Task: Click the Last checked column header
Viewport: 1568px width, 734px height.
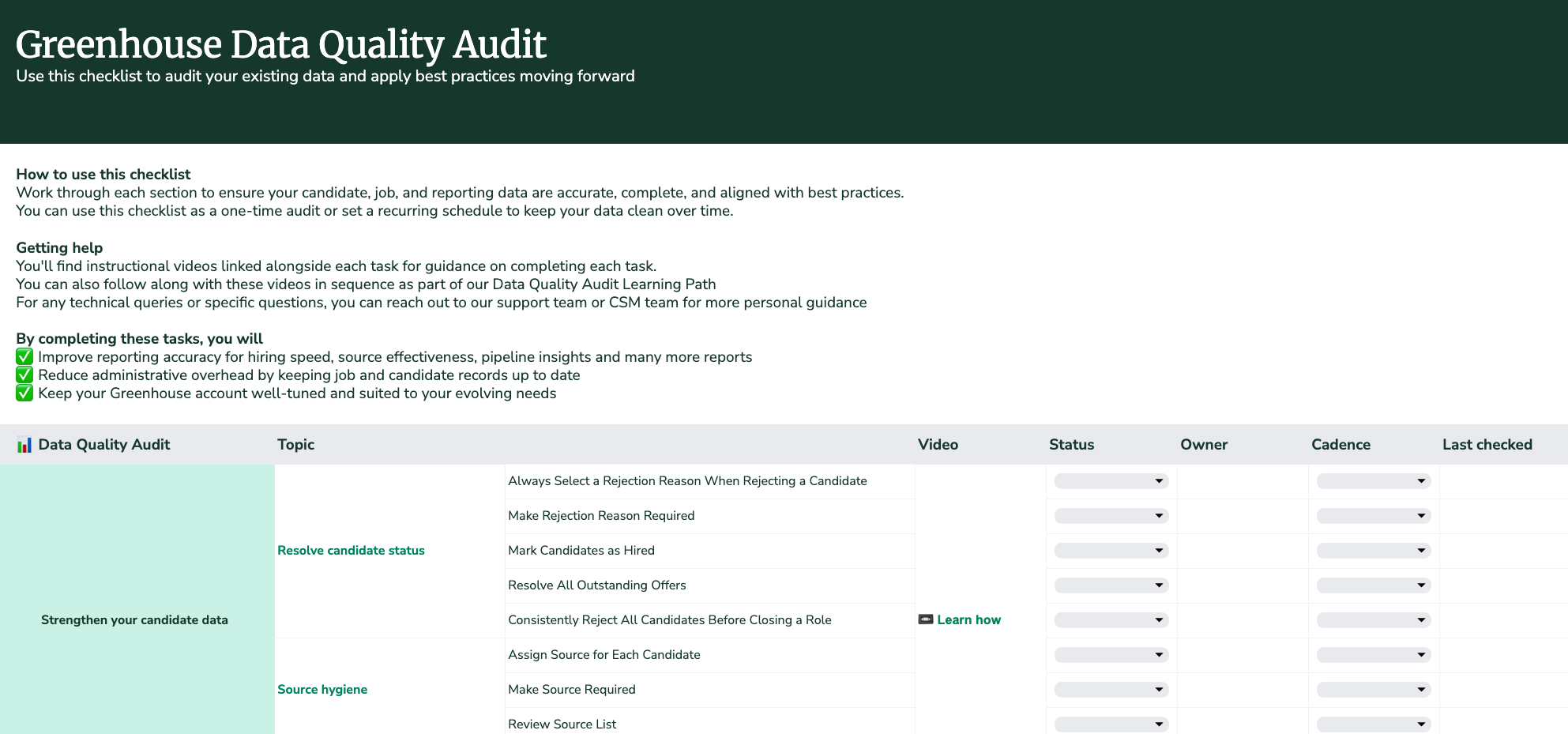Action: [1487, 445]
